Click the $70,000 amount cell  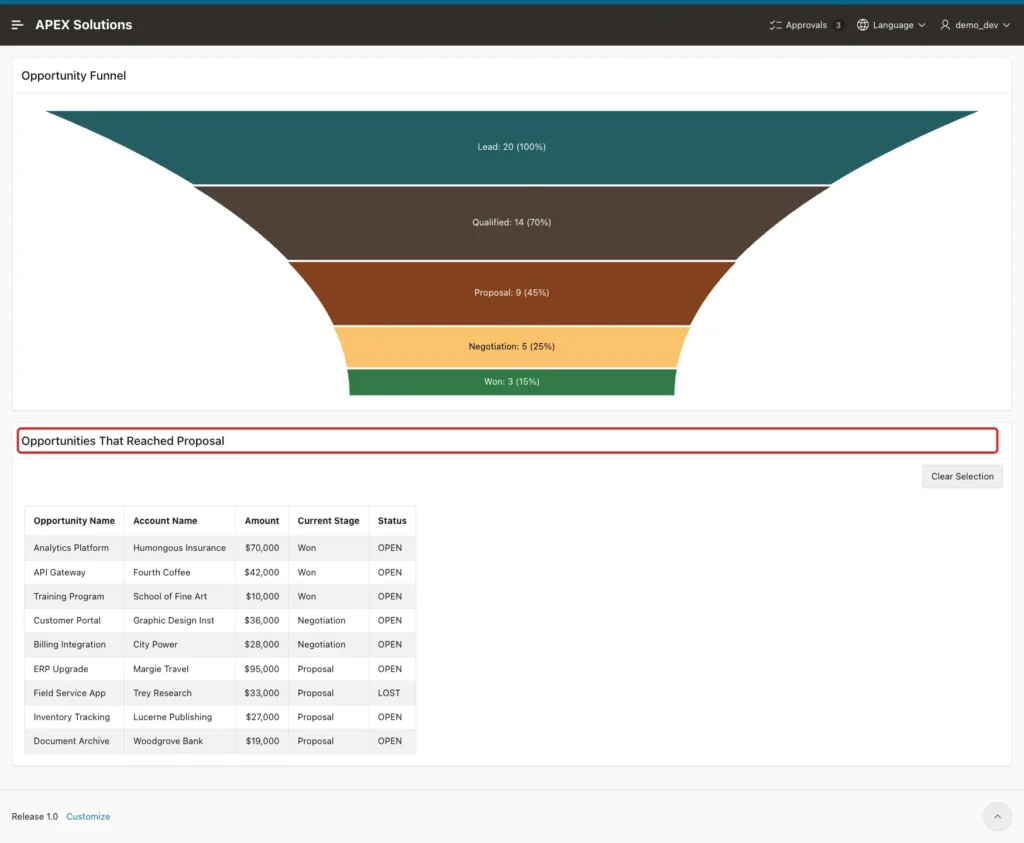pyautogui.click(x=262, y=548)
